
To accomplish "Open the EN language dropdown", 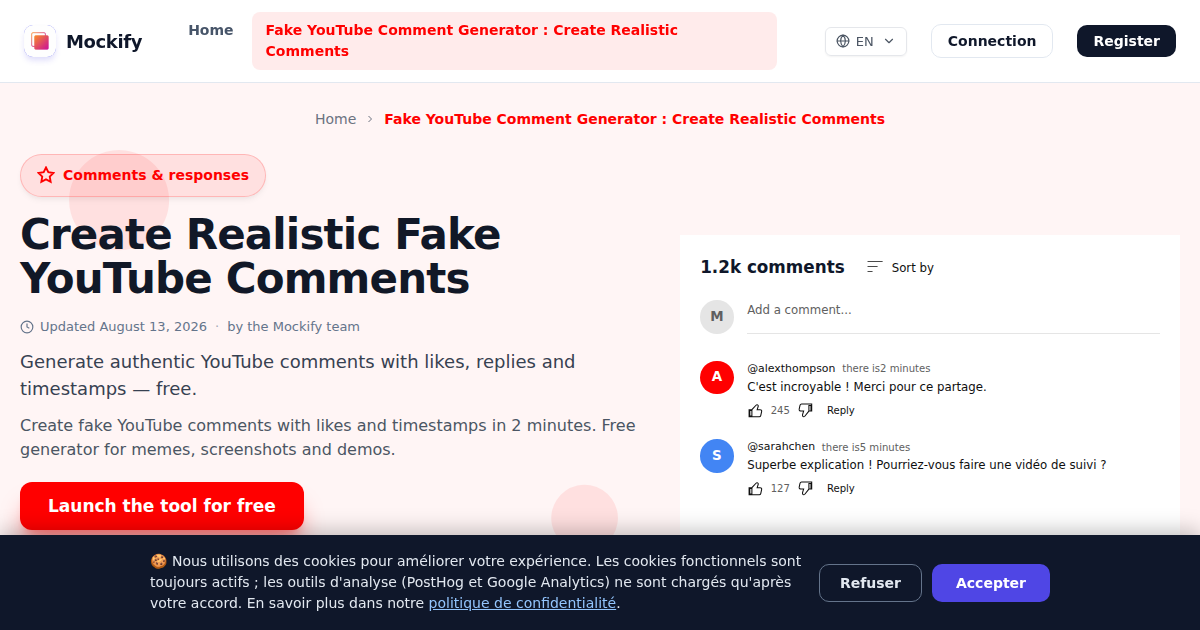I will pyautogui.click(x=866, y=41).
